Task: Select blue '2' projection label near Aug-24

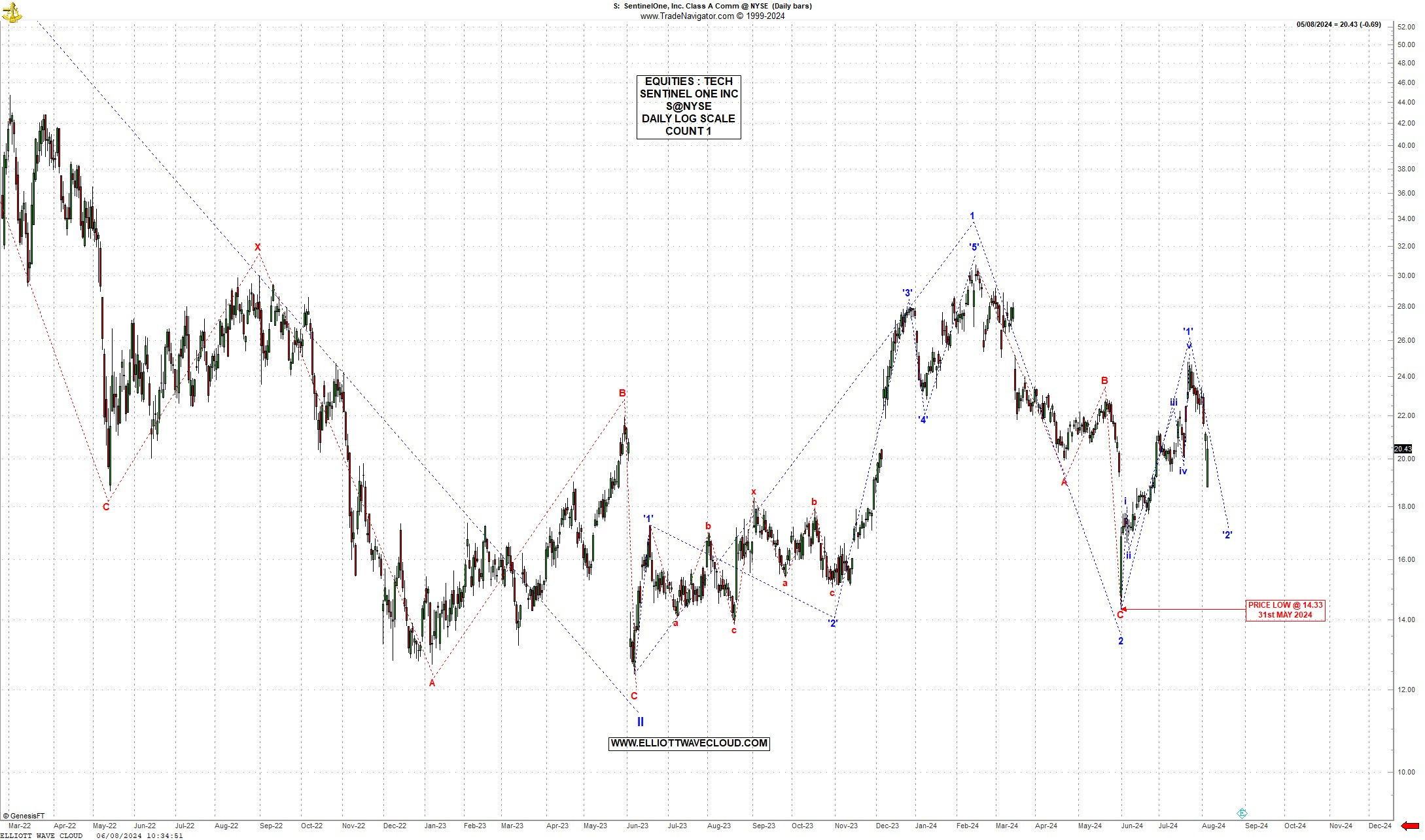Action: click(x=1227, y=535)
